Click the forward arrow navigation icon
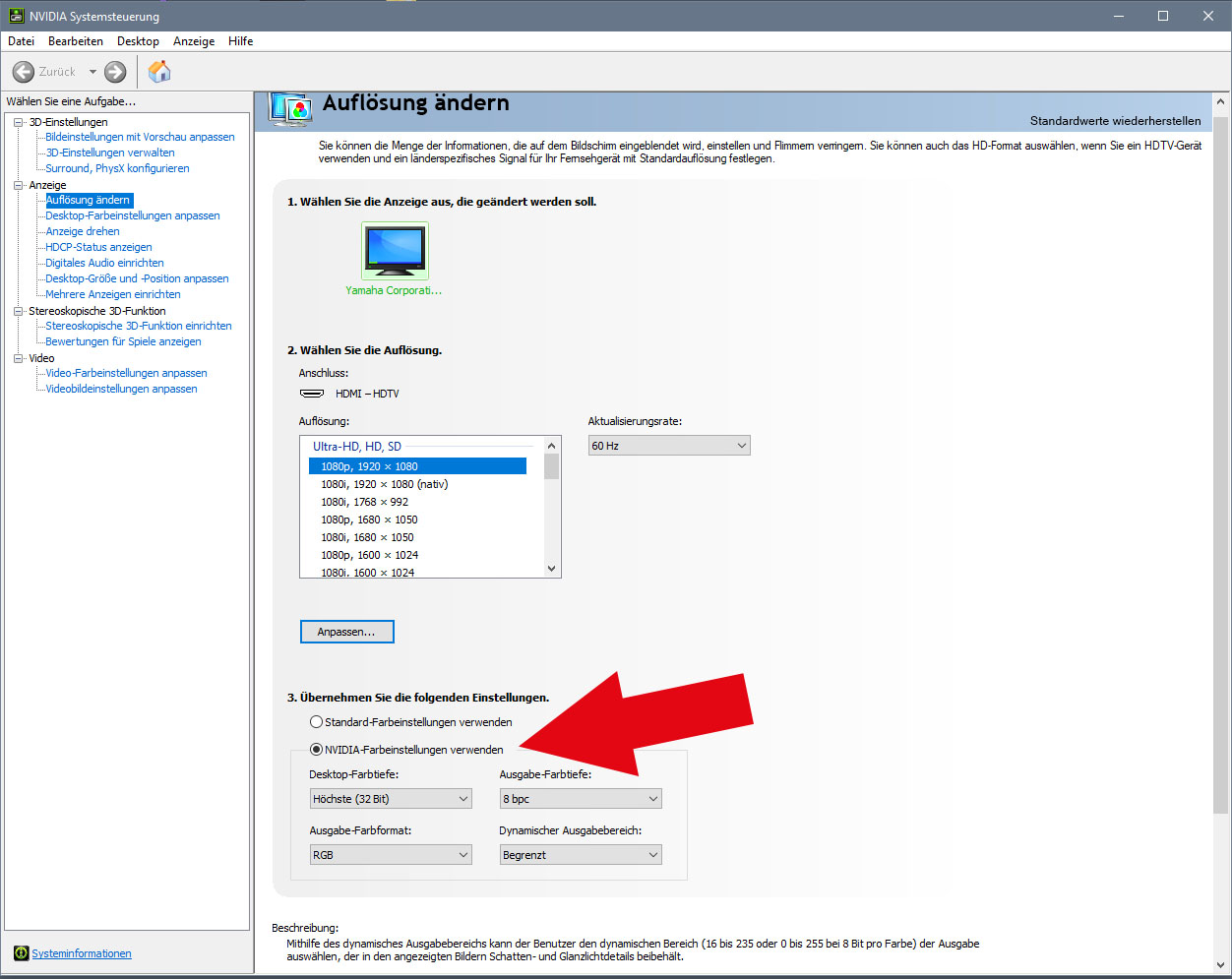 [115, 72]
